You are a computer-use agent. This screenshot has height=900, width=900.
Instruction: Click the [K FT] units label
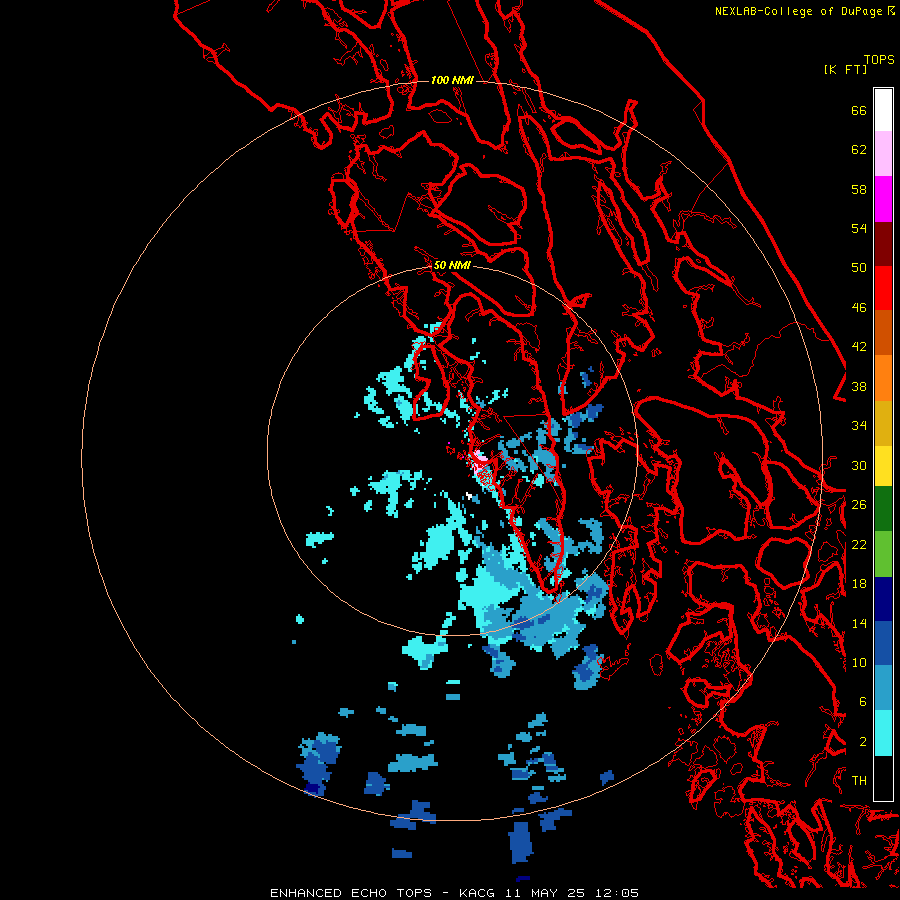pos(845,69)
